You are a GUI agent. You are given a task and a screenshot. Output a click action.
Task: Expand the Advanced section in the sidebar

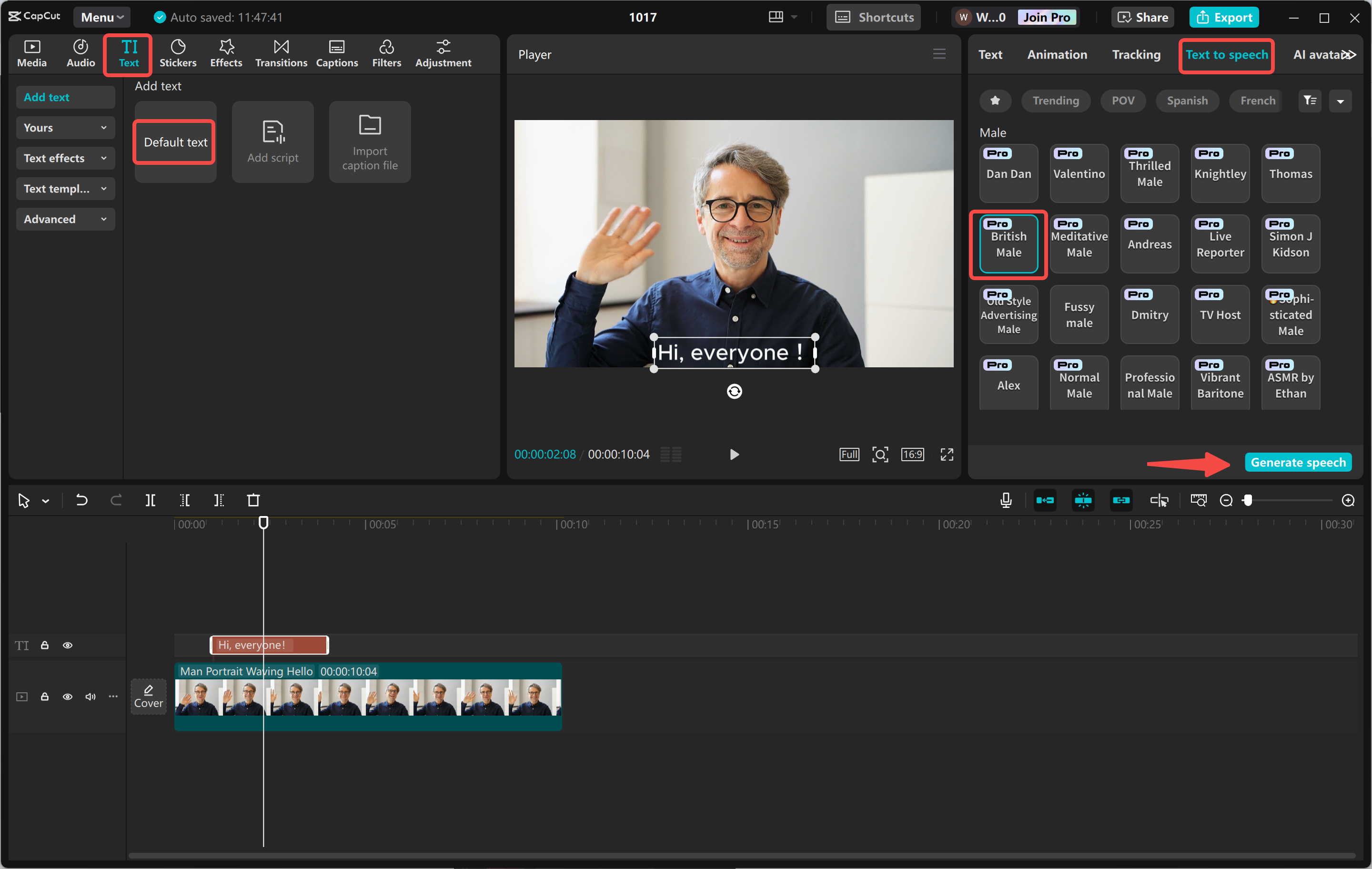pos(65,219)
